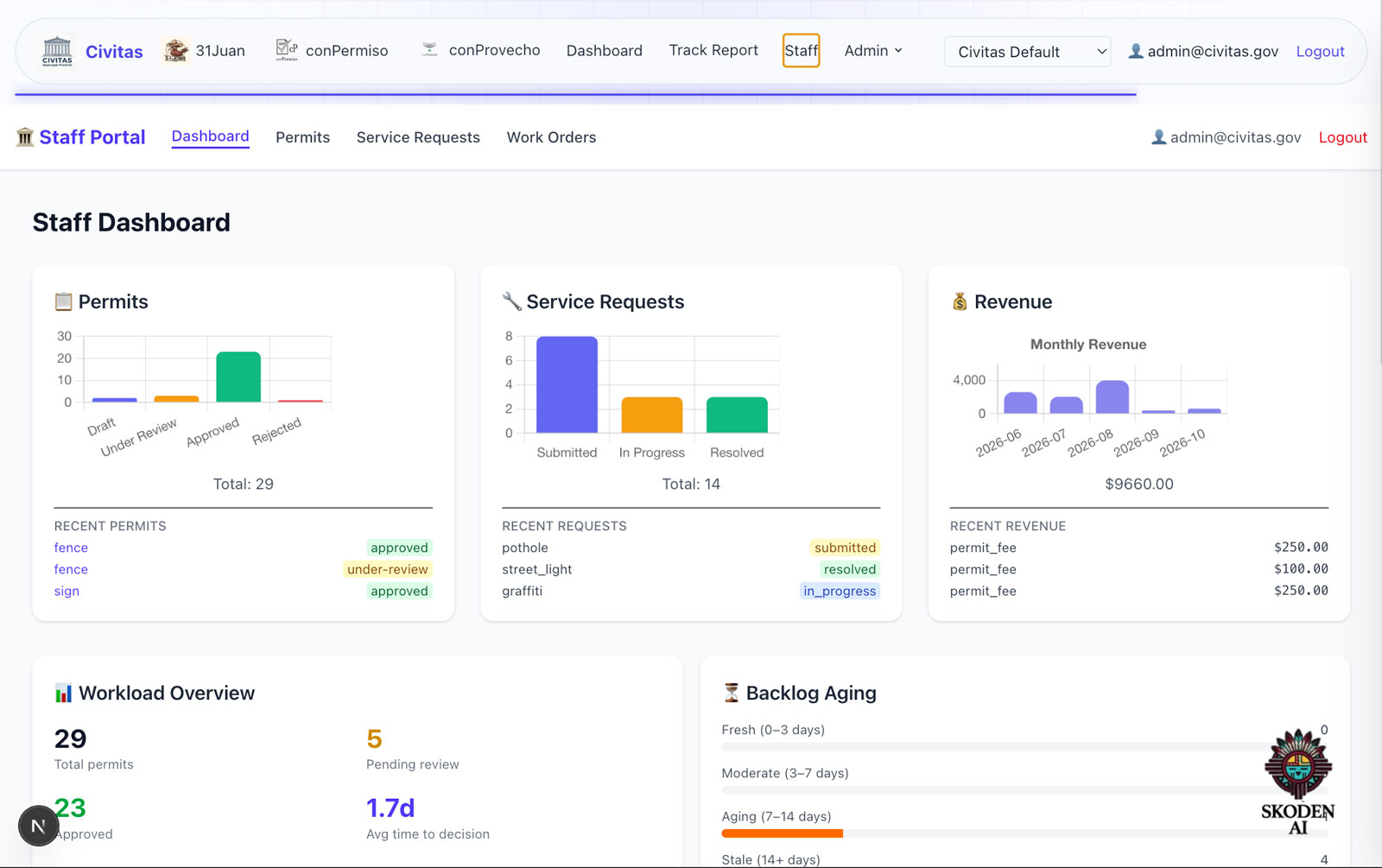Screen dimensions: 1382x868
Task: Click the 2026-08 bar in Monthly Revenue chart
Action: 1113,397
